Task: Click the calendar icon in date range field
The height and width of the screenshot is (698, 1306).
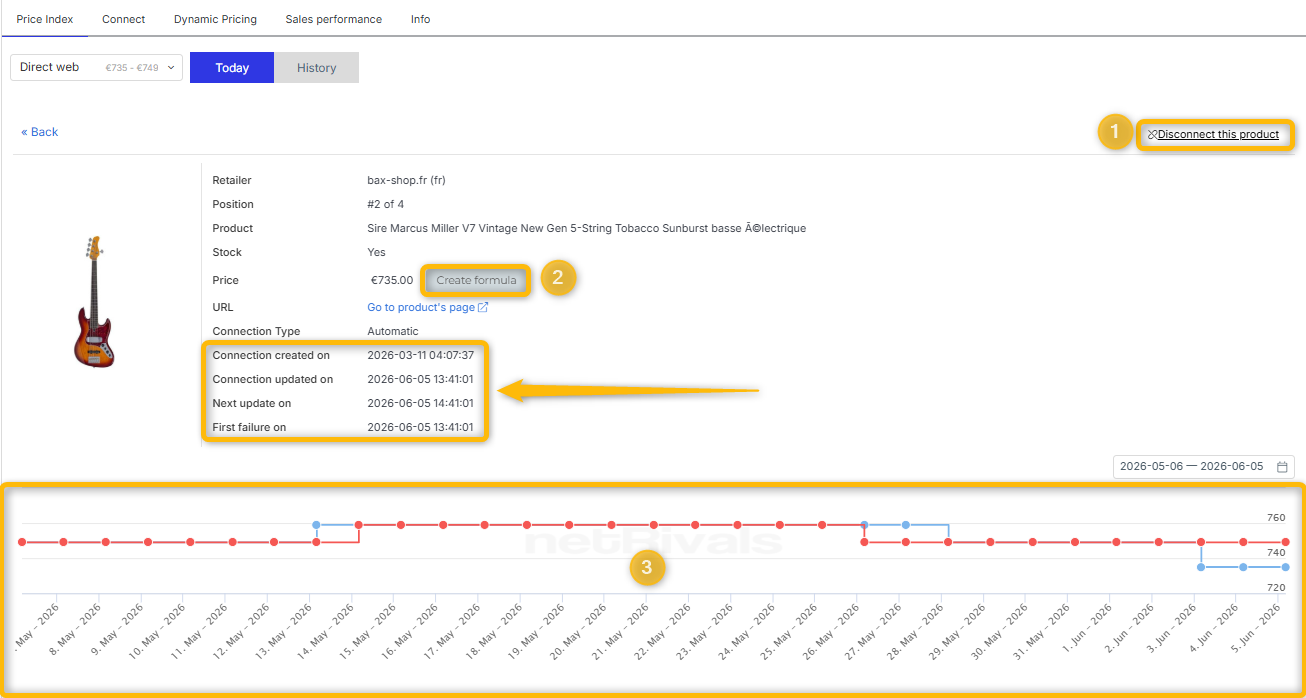Action: pyautogui.click(x=1282, y=467)
